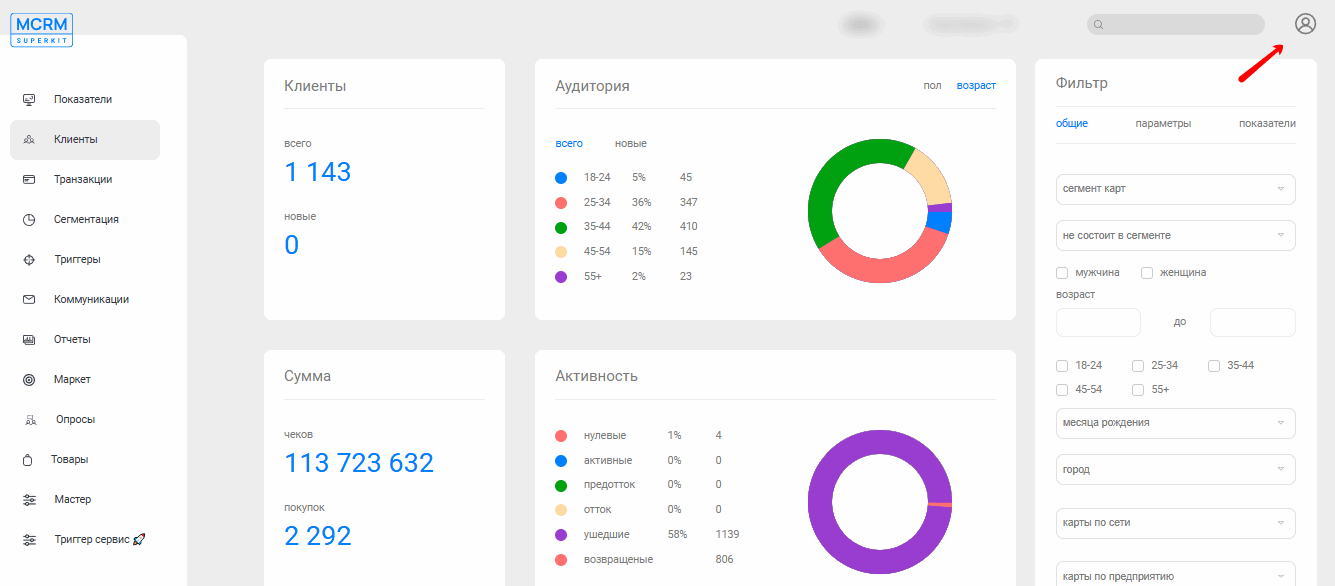Click the Коммуникации envelope icon

pos(29,300)
